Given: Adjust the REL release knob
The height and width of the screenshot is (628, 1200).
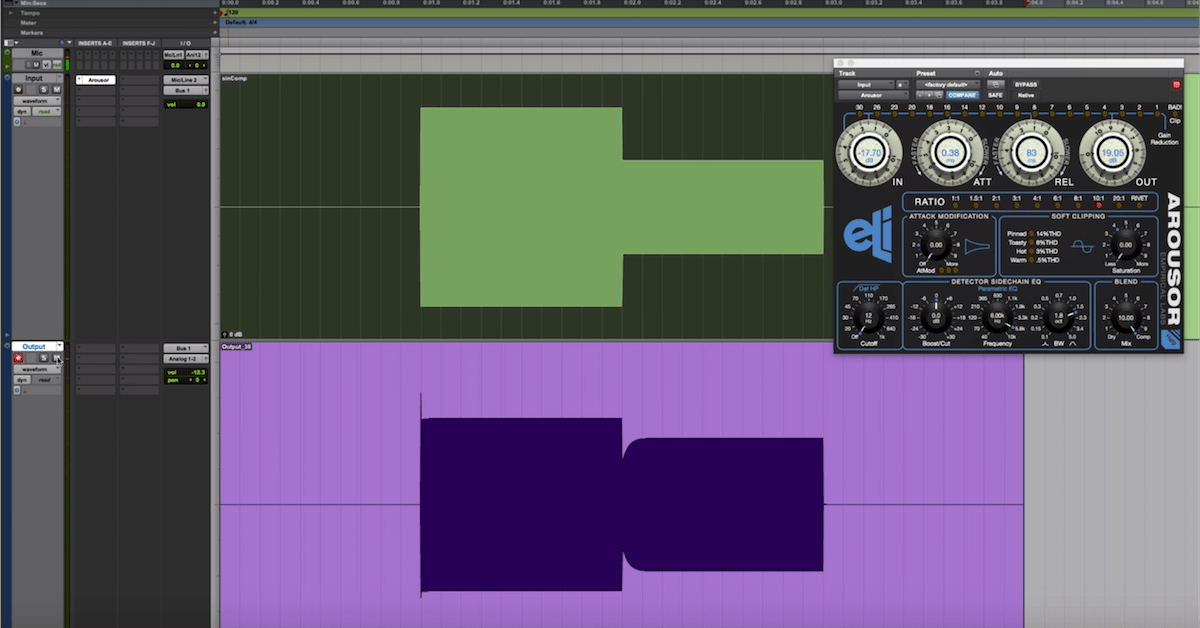Looking at the screenshot, I should pyautogui.click(x=1031, y=154).
